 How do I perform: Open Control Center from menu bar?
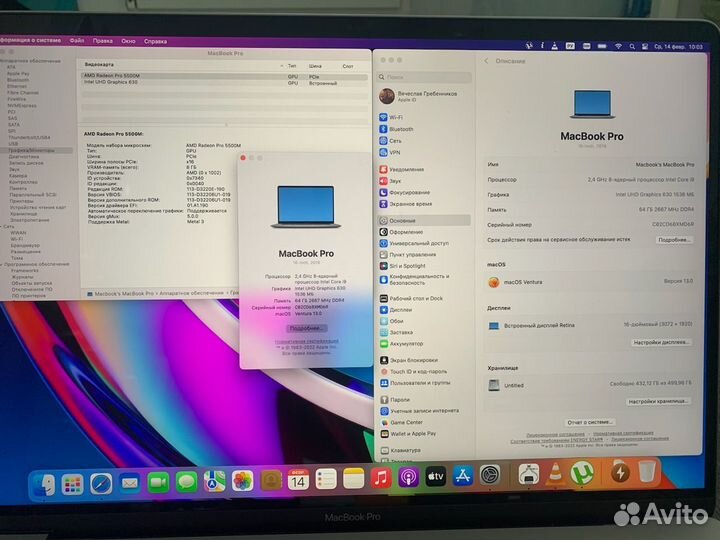click(x=645, y=46)
